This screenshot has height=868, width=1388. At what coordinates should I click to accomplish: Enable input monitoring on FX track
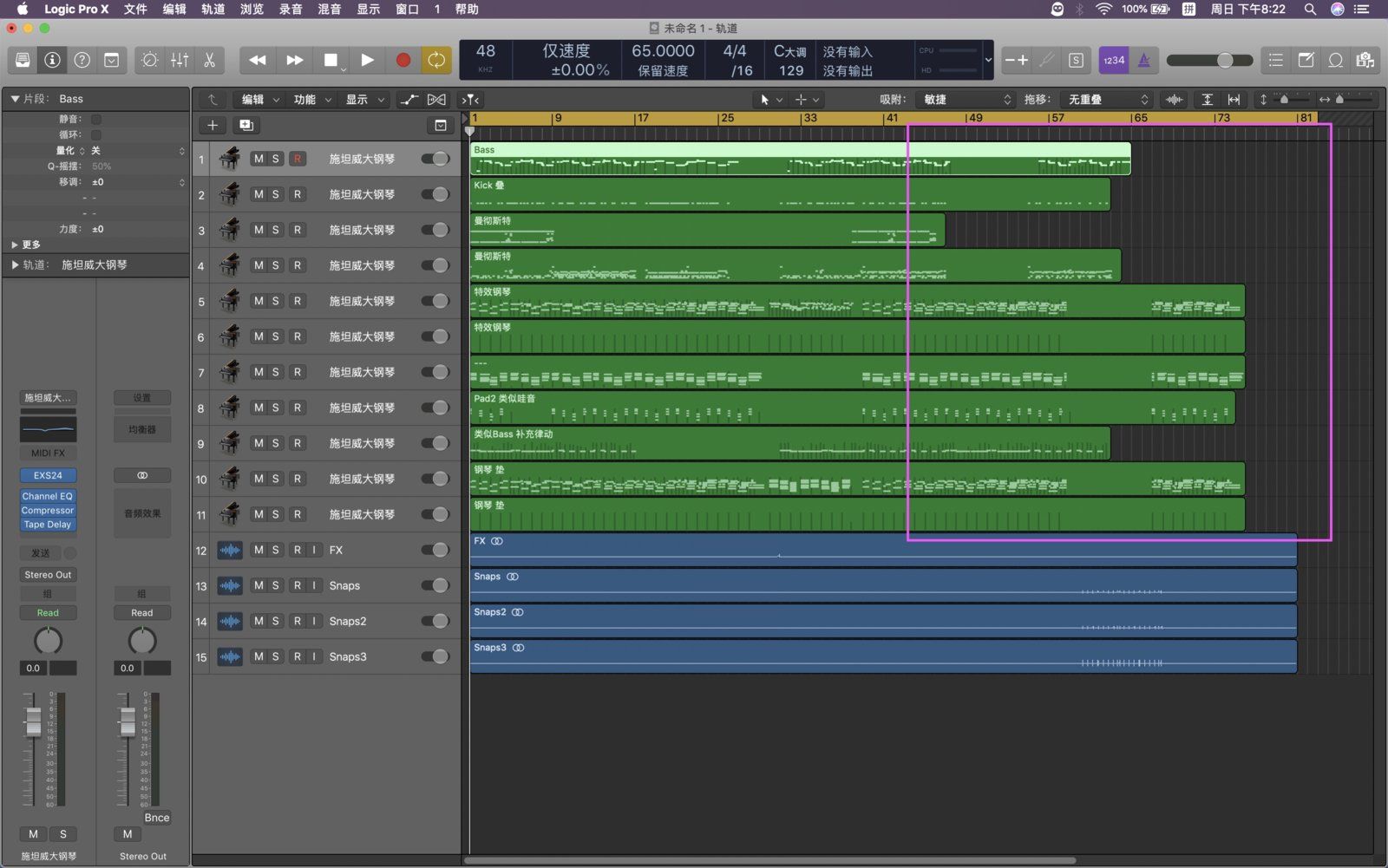coord(314,550)
